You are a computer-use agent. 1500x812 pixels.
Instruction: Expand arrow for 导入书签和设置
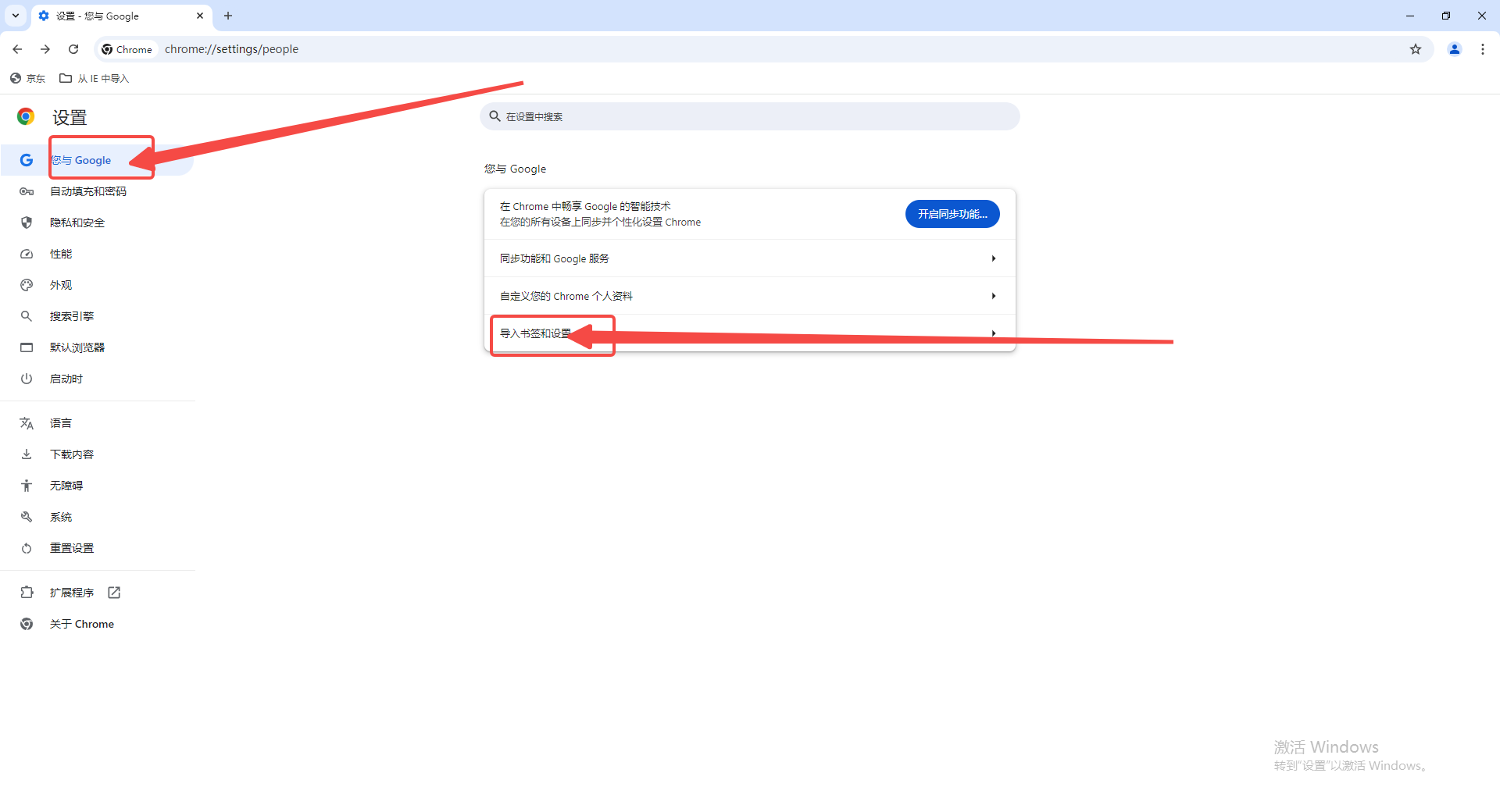coord(994,333)
